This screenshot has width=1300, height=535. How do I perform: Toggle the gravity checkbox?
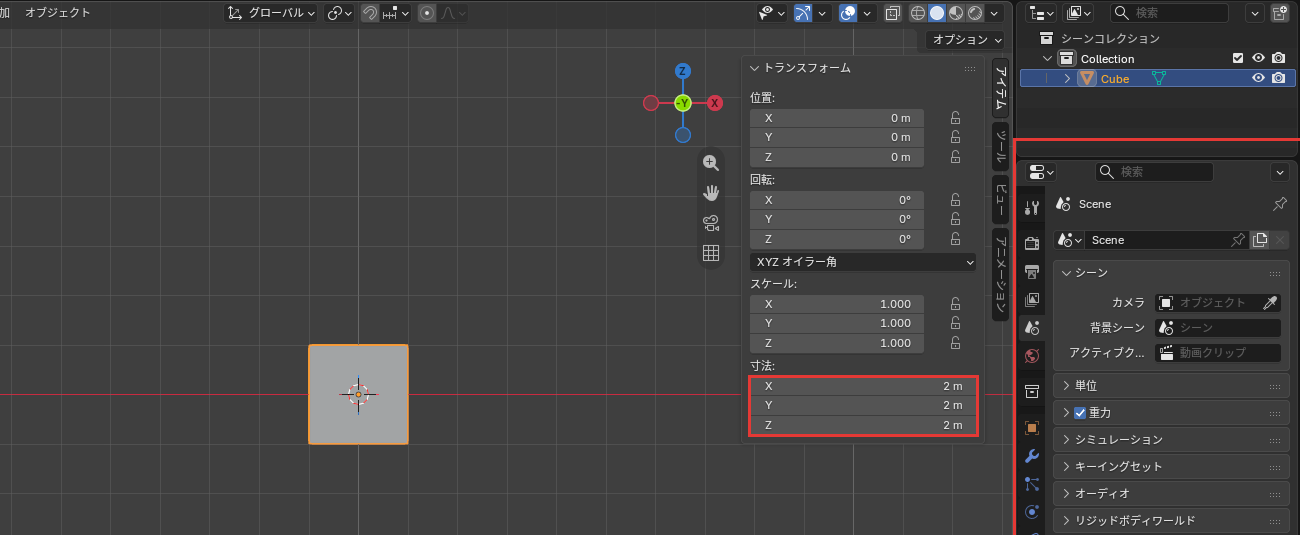click(x=1080, y=412)
